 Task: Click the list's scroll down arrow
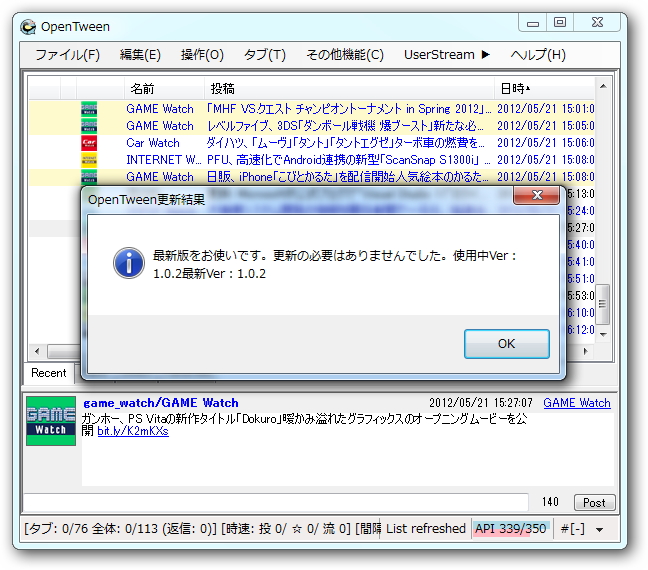pos(603,334)
